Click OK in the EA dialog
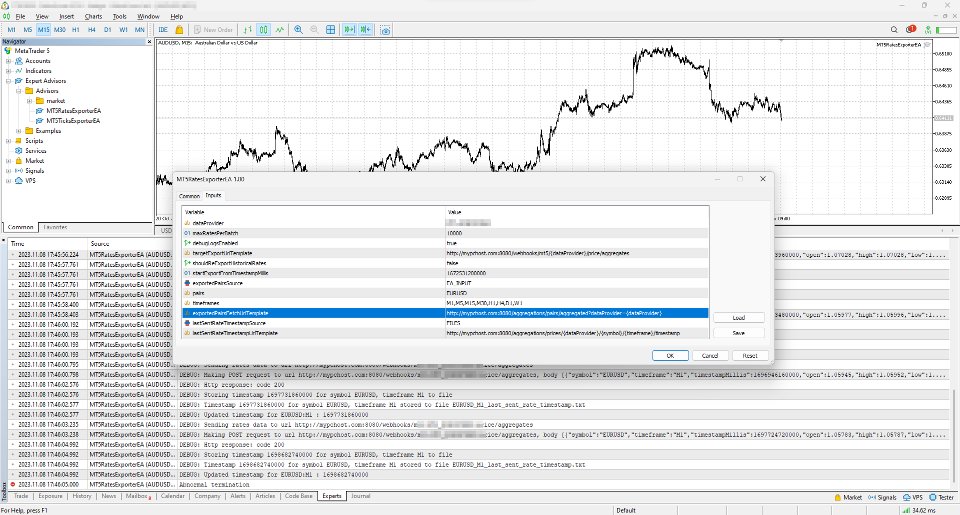 [670, 356]
